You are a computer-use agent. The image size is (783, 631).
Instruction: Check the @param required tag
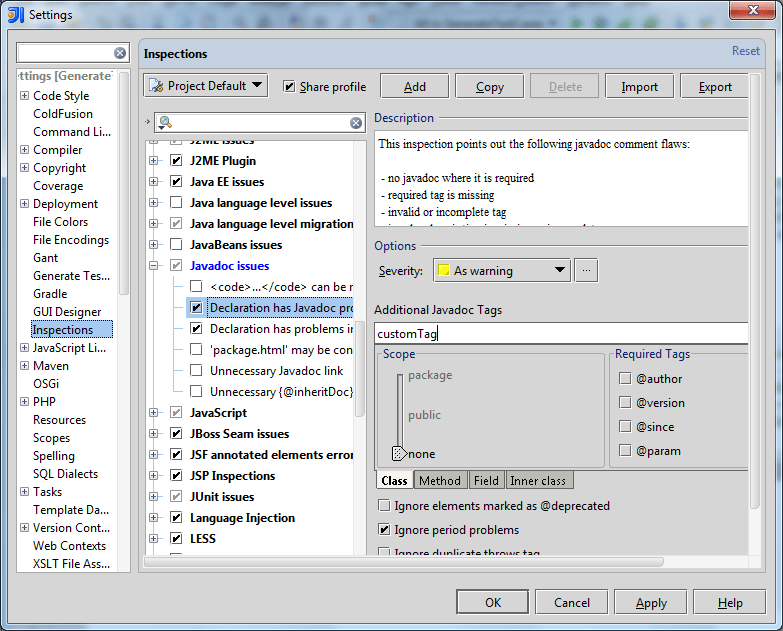pos(625,450)
